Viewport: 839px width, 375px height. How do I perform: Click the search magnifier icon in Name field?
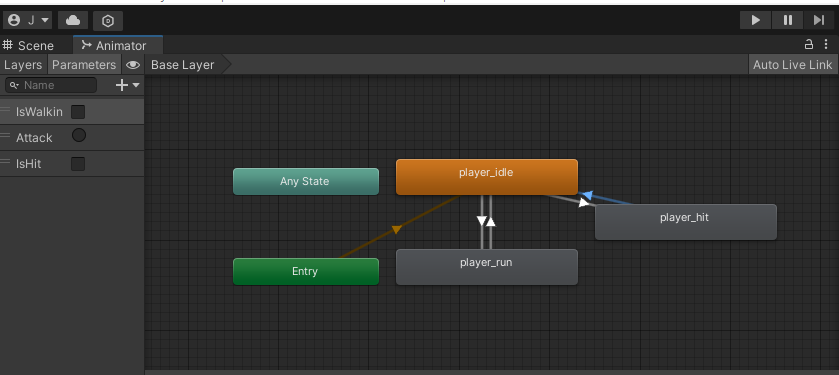point(14,85)
